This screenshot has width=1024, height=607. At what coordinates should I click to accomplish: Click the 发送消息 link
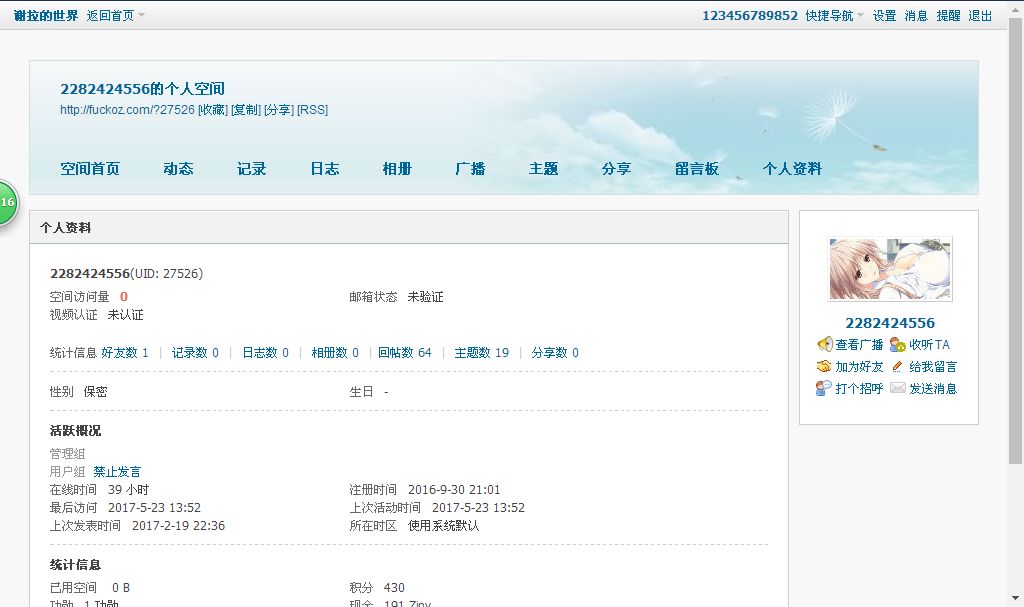click(933, 389)
